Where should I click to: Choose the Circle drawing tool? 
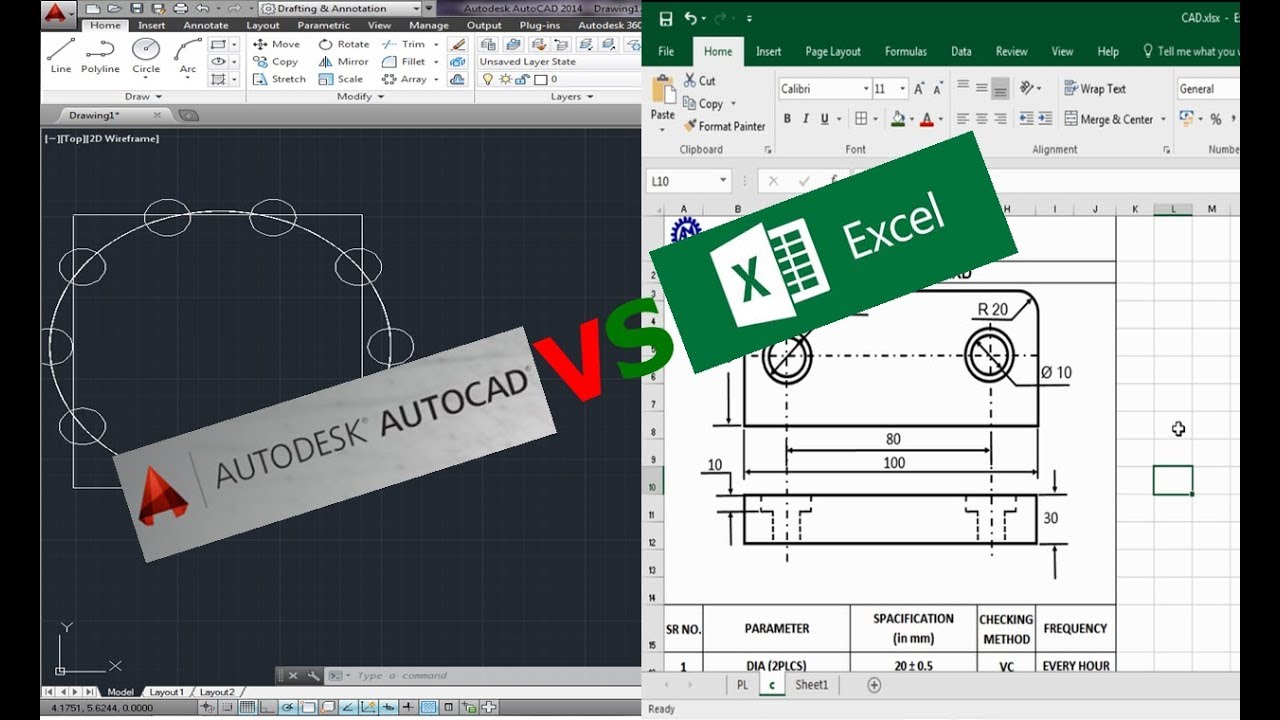146,56
